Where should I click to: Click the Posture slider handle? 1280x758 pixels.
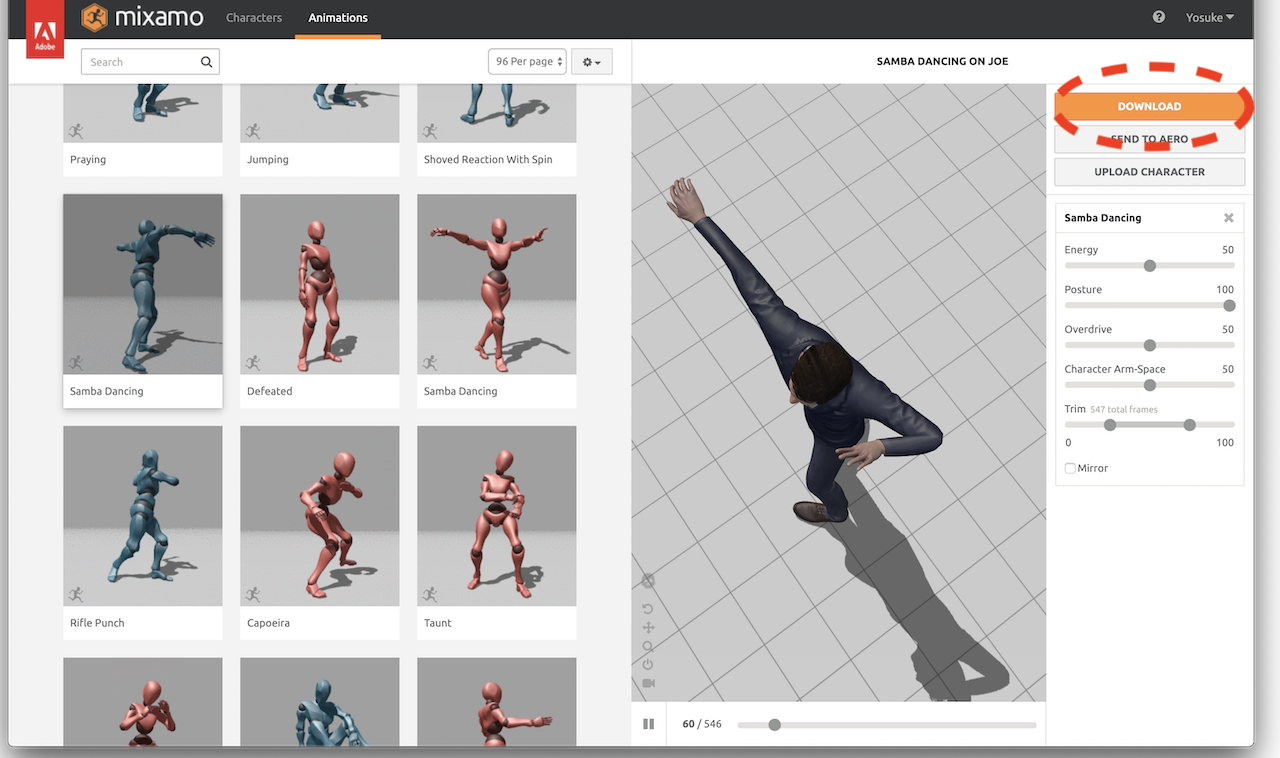point(1229,306)
